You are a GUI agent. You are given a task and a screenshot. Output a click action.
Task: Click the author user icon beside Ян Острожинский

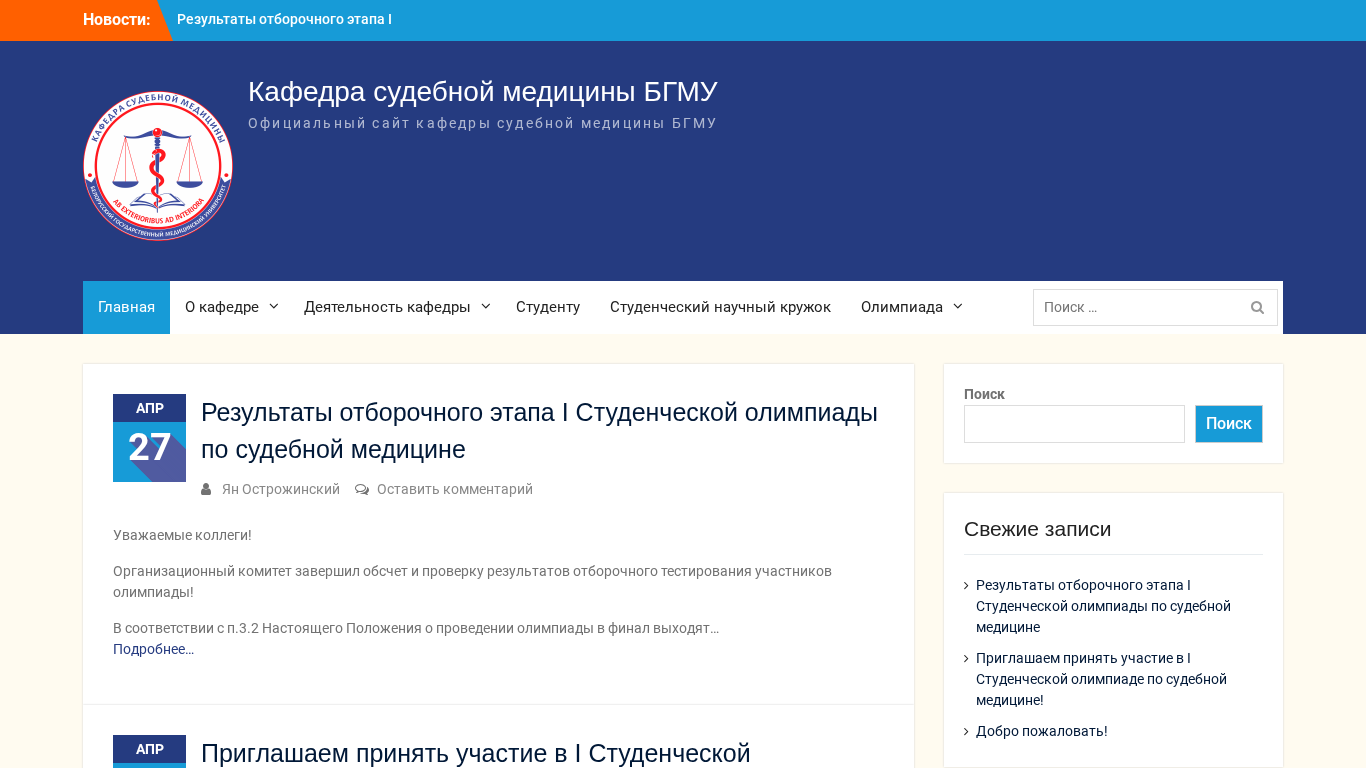click(206, 489)
